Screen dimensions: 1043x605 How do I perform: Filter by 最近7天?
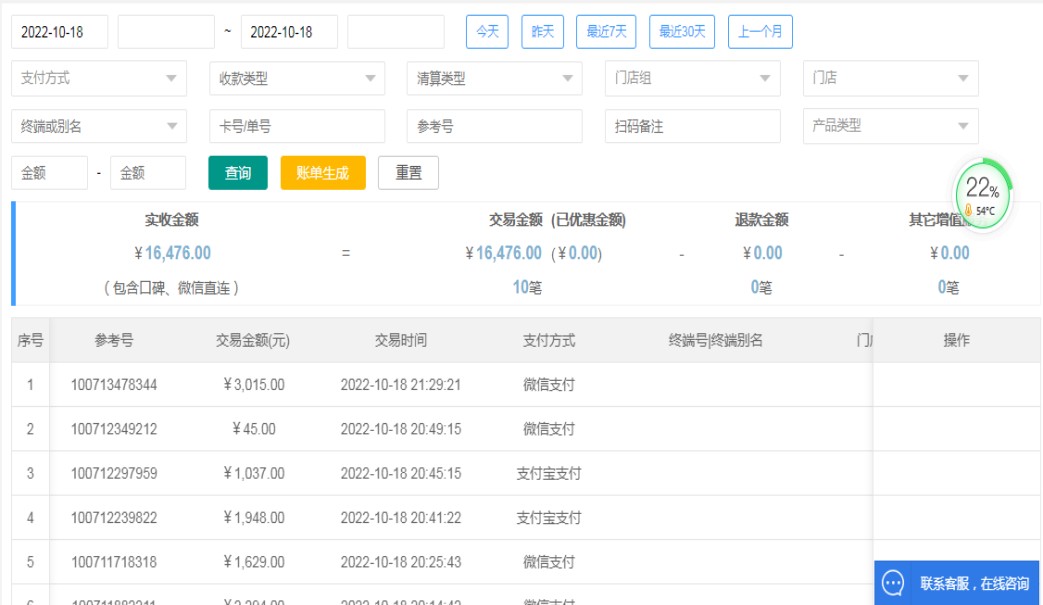click(x=607, y=32)
